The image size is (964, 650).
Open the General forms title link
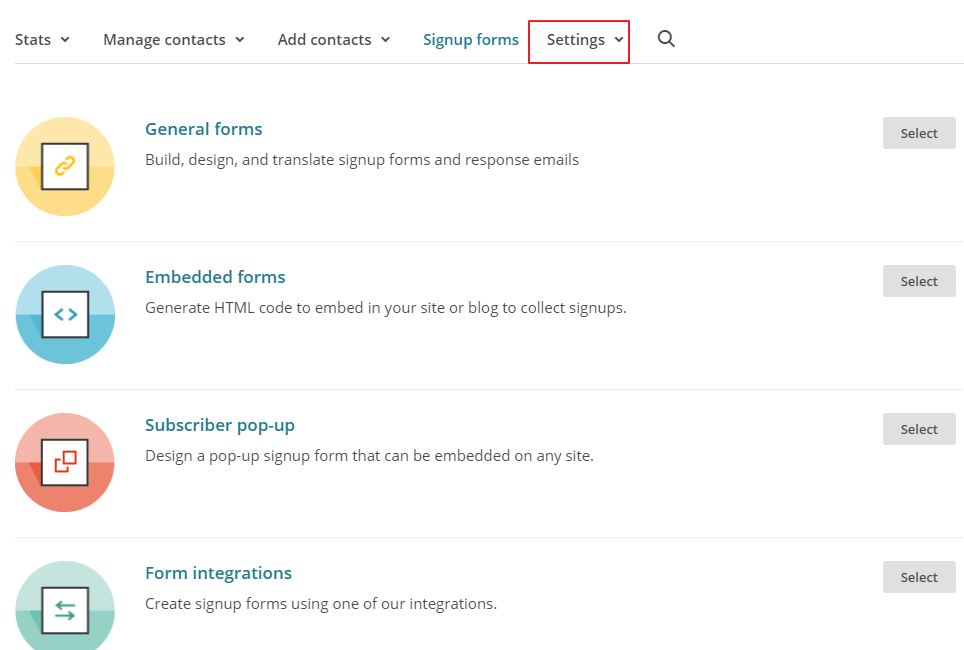[x=203, y=129]
